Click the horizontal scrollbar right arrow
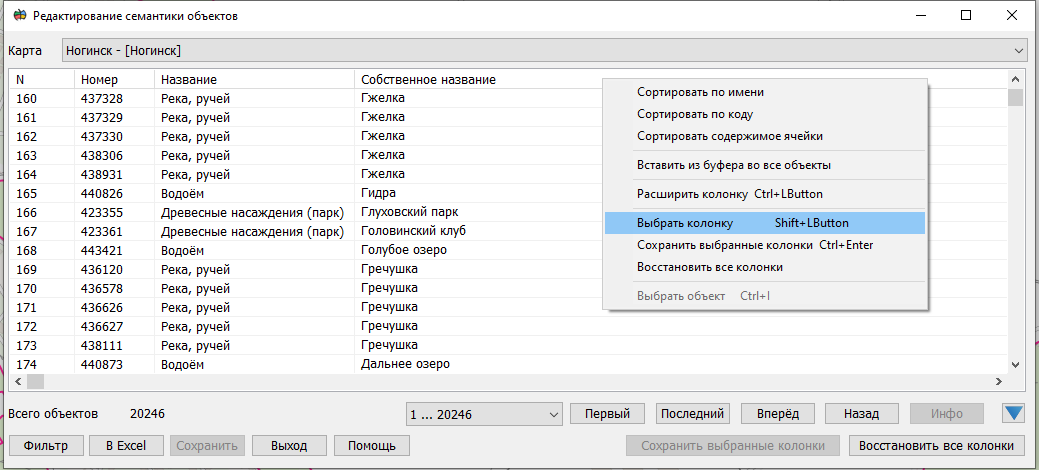This screenshot has height=470, width=1039. [x=997, y=382]
